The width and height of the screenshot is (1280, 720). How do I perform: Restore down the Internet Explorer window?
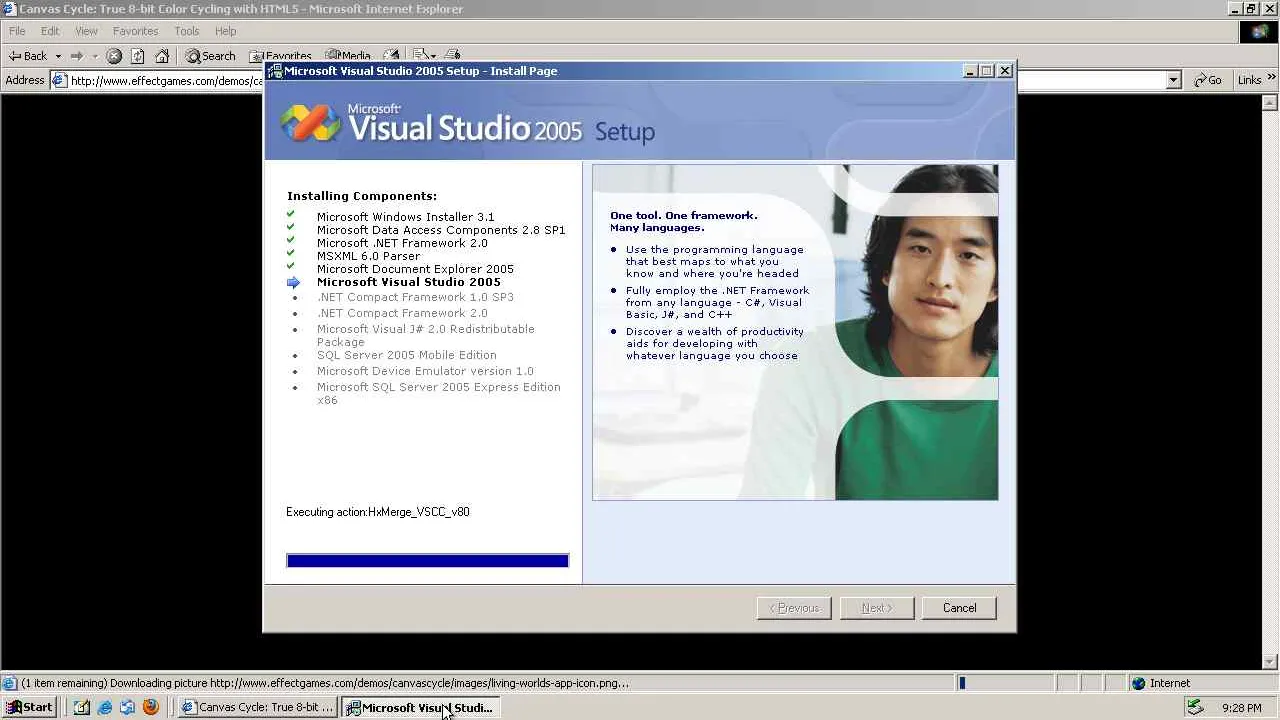[x=1251, y=9]
